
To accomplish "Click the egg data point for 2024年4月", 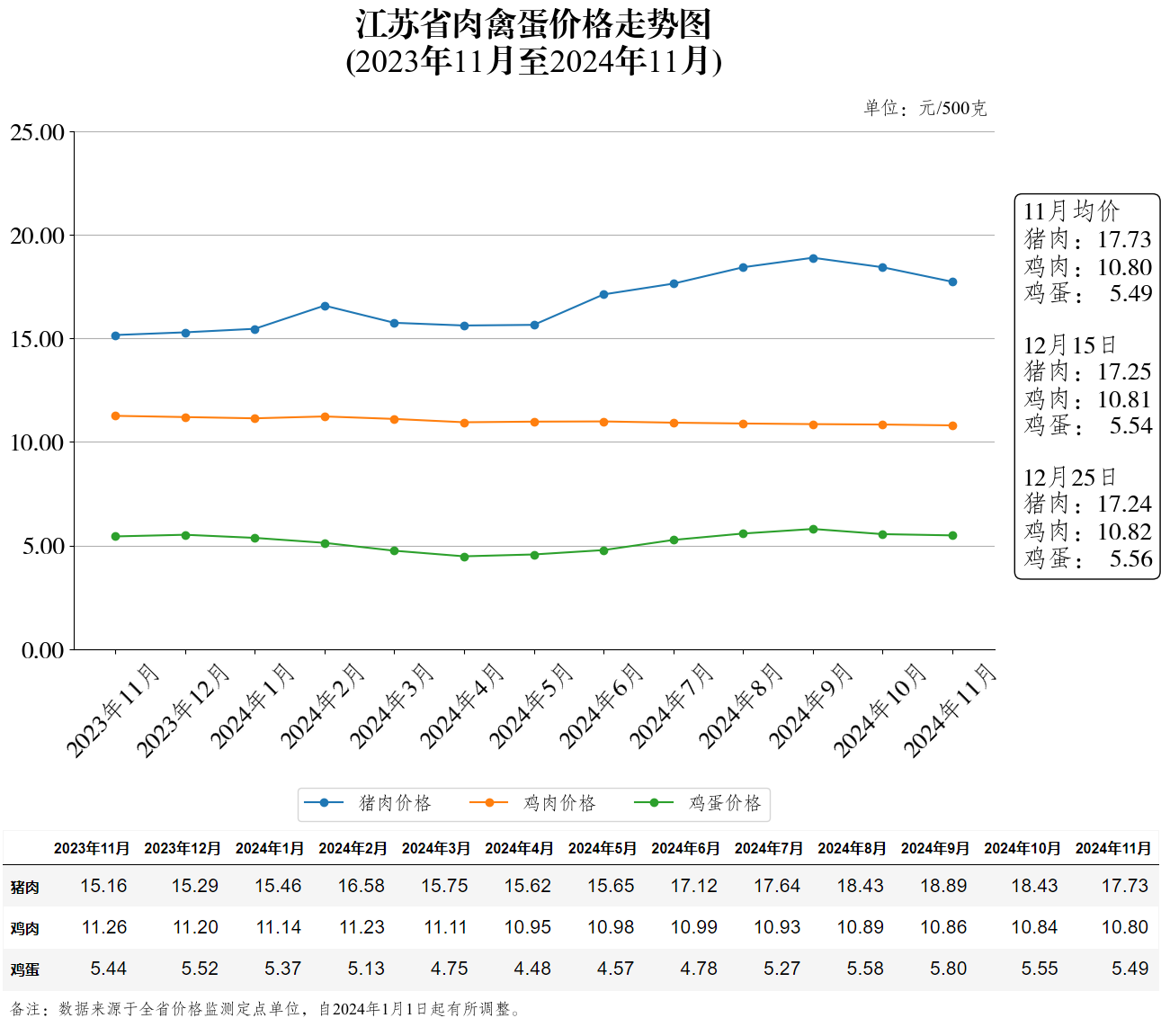I will pyautogui.click(x=464, y=557).
